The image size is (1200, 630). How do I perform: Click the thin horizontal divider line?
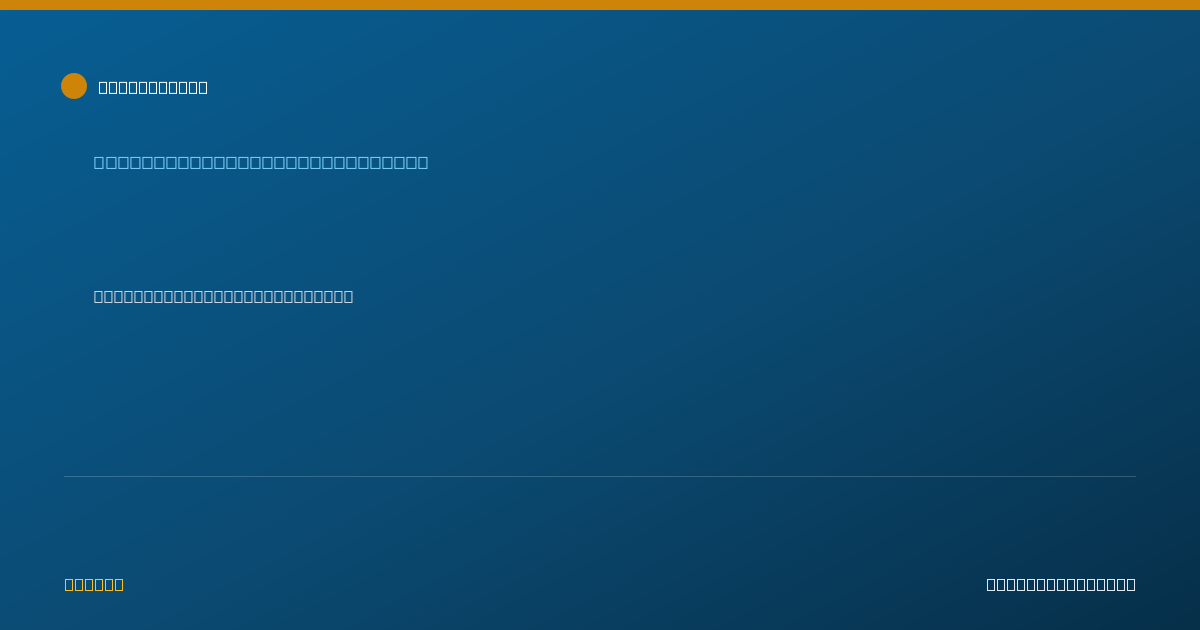[600, 476]
